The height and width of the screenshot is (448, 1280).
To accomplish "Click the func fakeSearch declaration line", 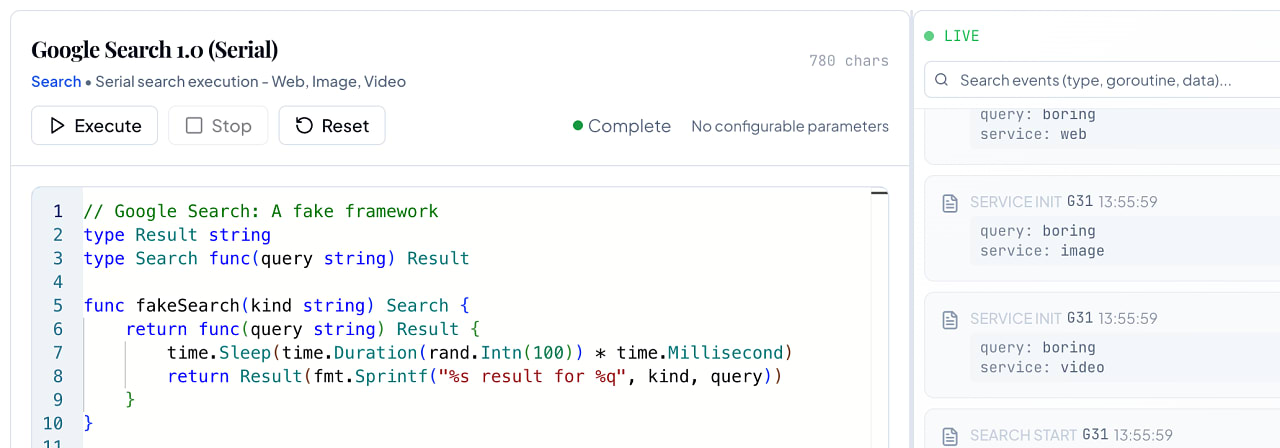I will coord(277,305).
